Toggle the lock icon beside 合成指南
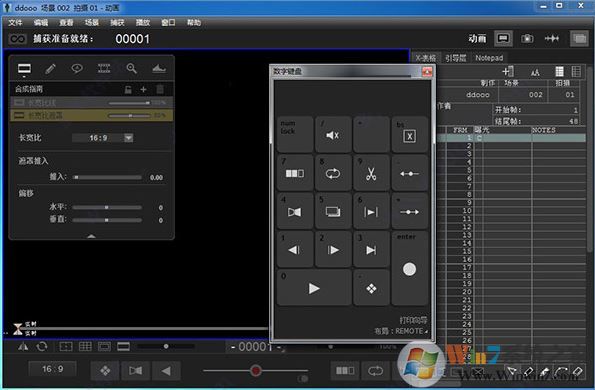Screen dimensions: 595x390 point(128,90)
